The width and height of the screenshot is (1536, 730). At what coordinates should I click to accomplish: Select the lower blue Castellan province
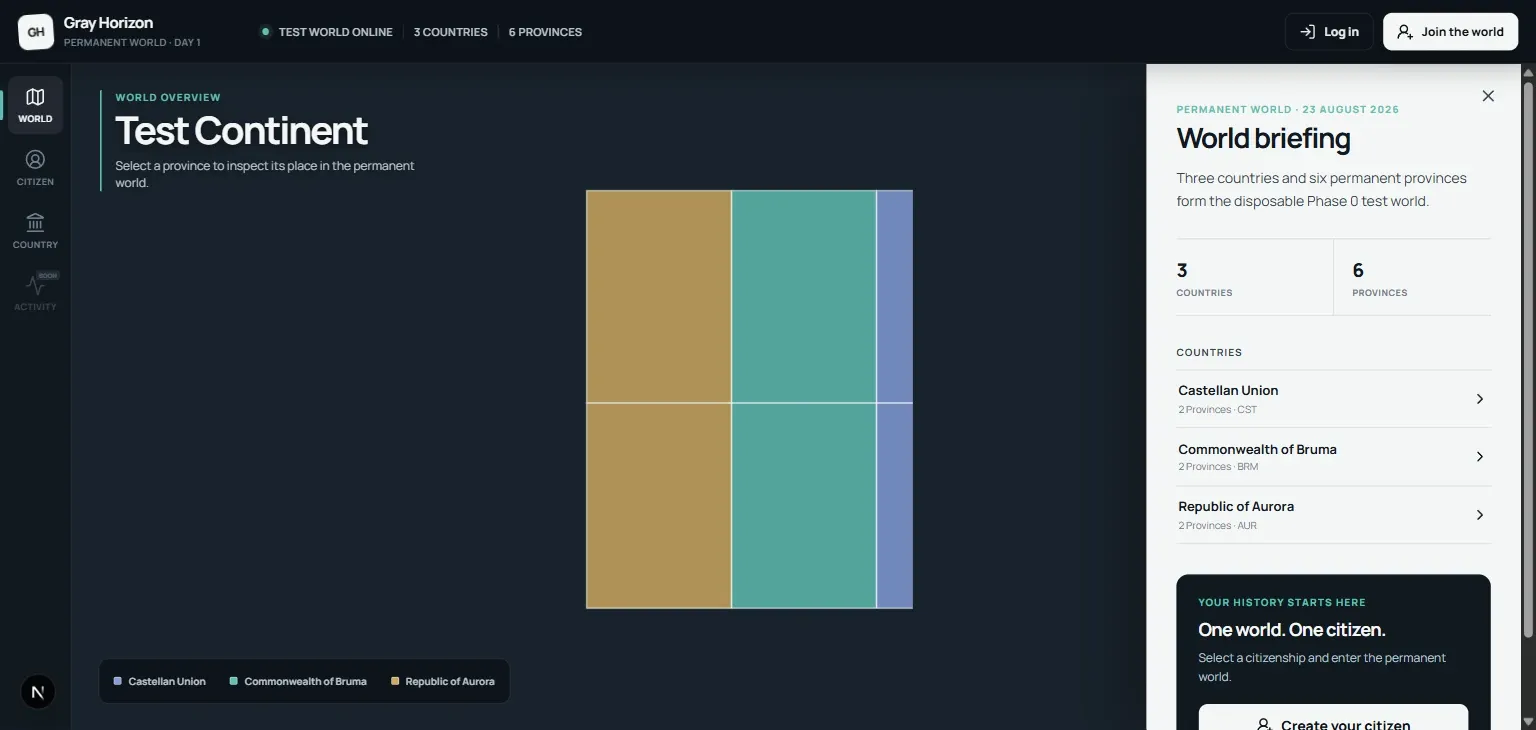pos(895,506)
